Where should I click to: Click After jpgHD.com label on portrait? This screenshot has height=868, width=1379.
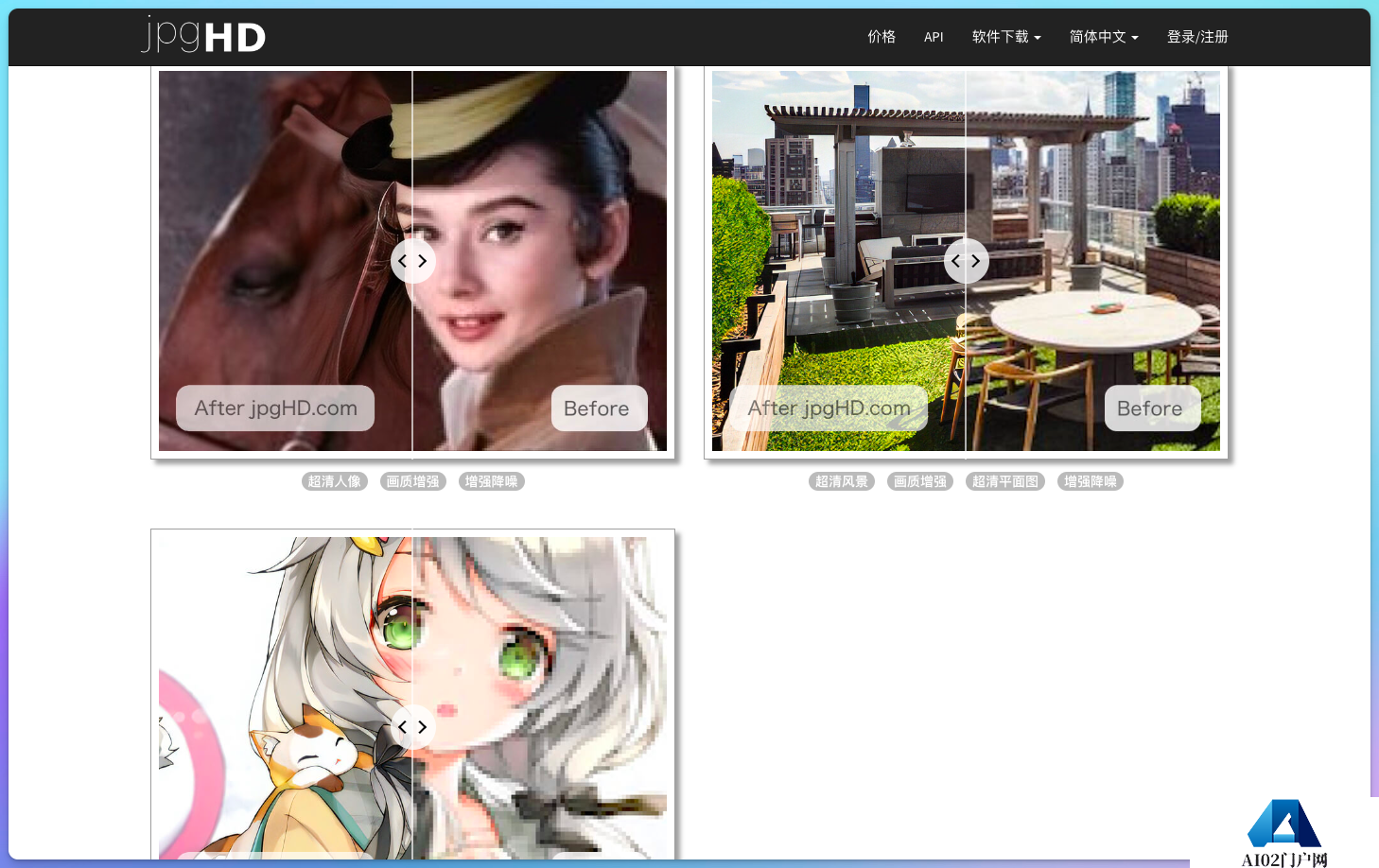[275, 408]
